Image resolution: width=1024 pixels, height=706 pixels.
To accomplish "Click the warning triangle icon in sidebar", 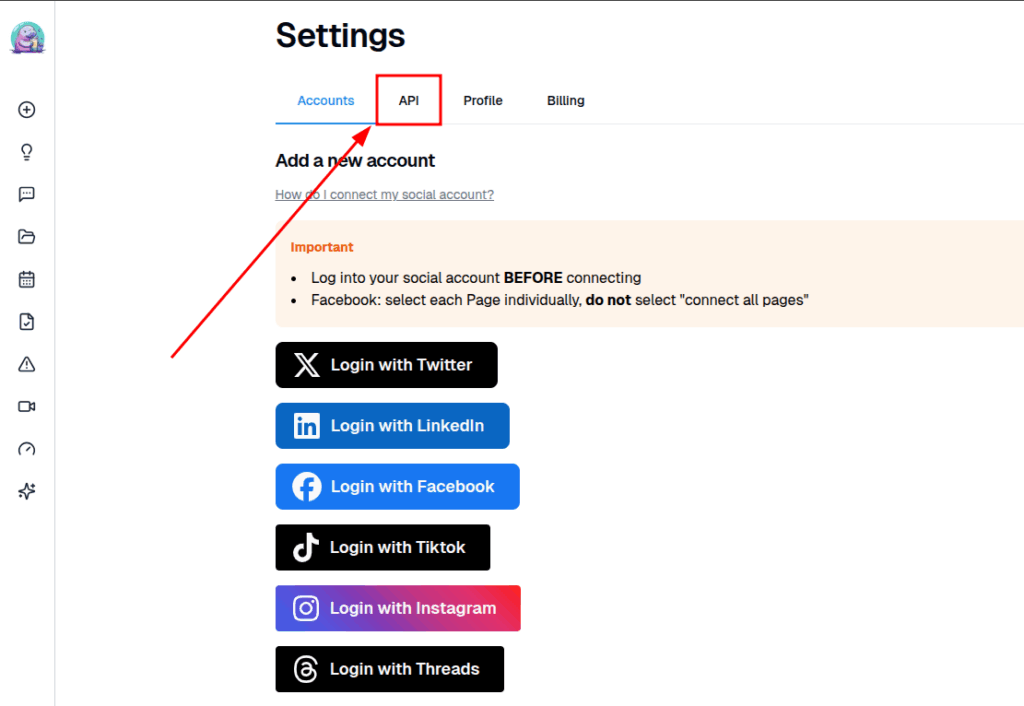I will pyautogui.click(x=27, y=364).
